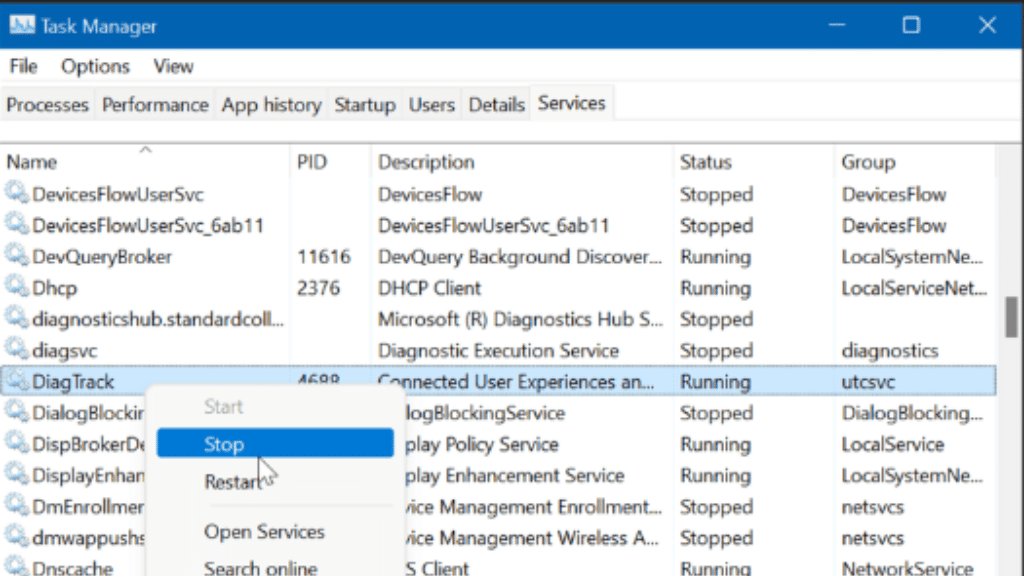
Task: Click the gear icon beside DevicesFlowUserSvc_6ab11
Action: pyautogui.click(x=16, y=225)
